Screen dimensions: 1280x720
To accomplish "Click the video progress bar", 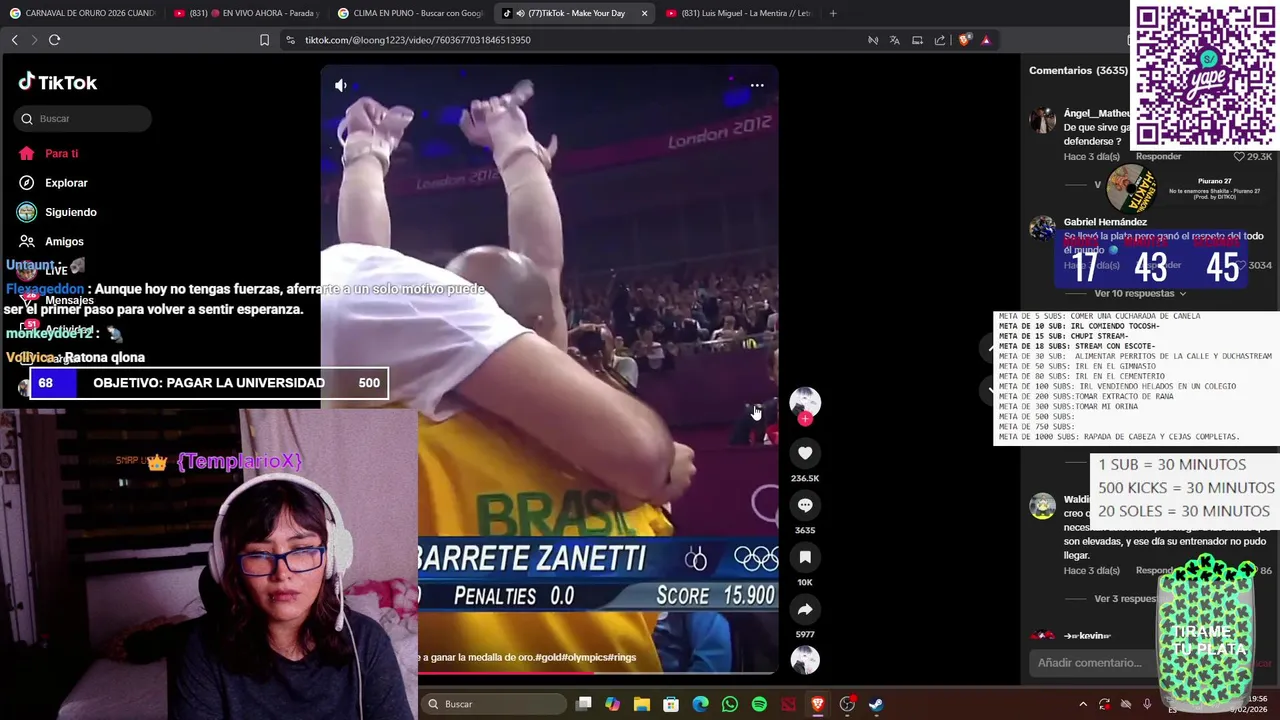I will [x=548, y=672].
